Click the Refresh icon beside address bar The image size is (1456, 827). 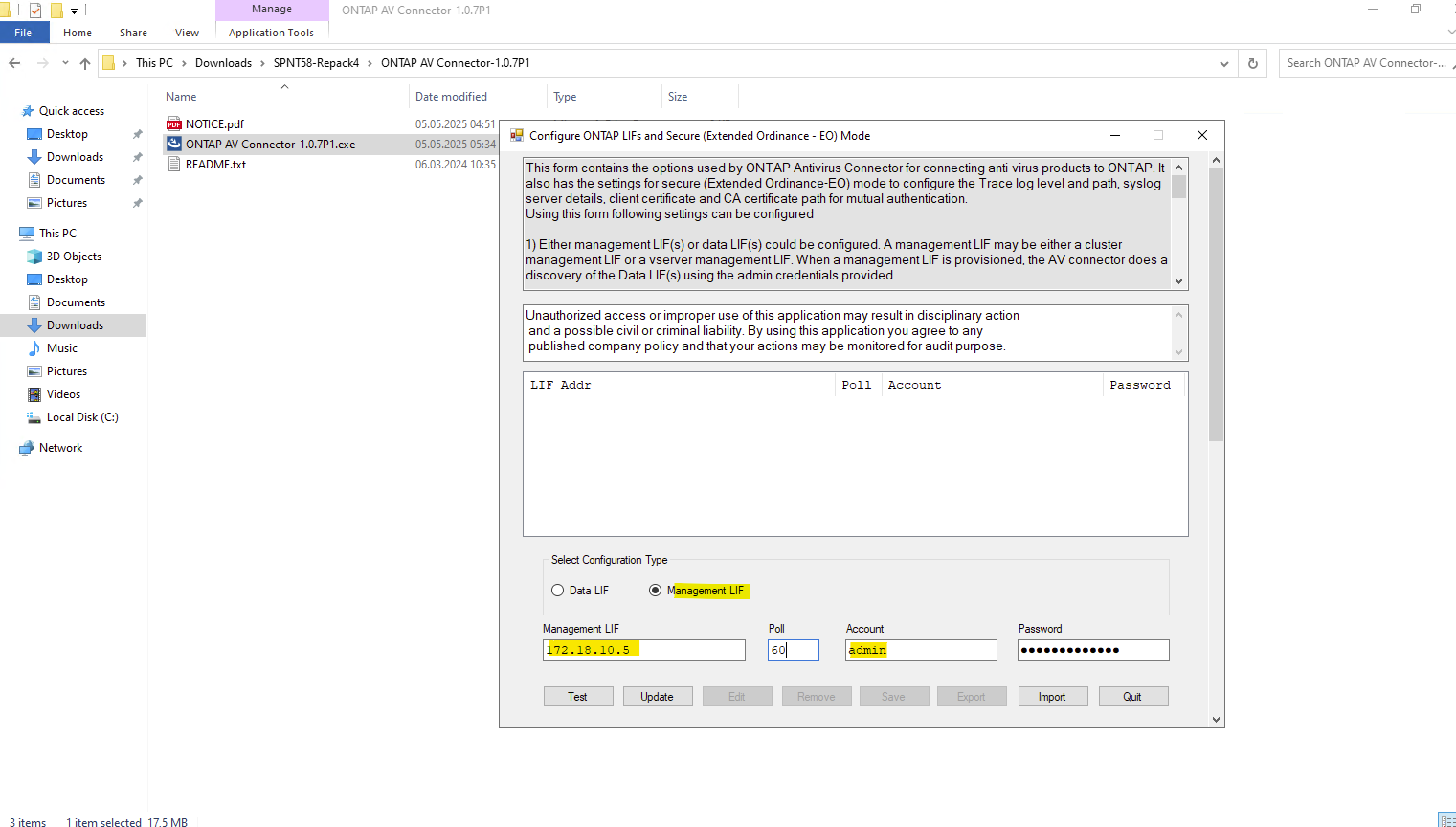click(x=1252, y=63)
